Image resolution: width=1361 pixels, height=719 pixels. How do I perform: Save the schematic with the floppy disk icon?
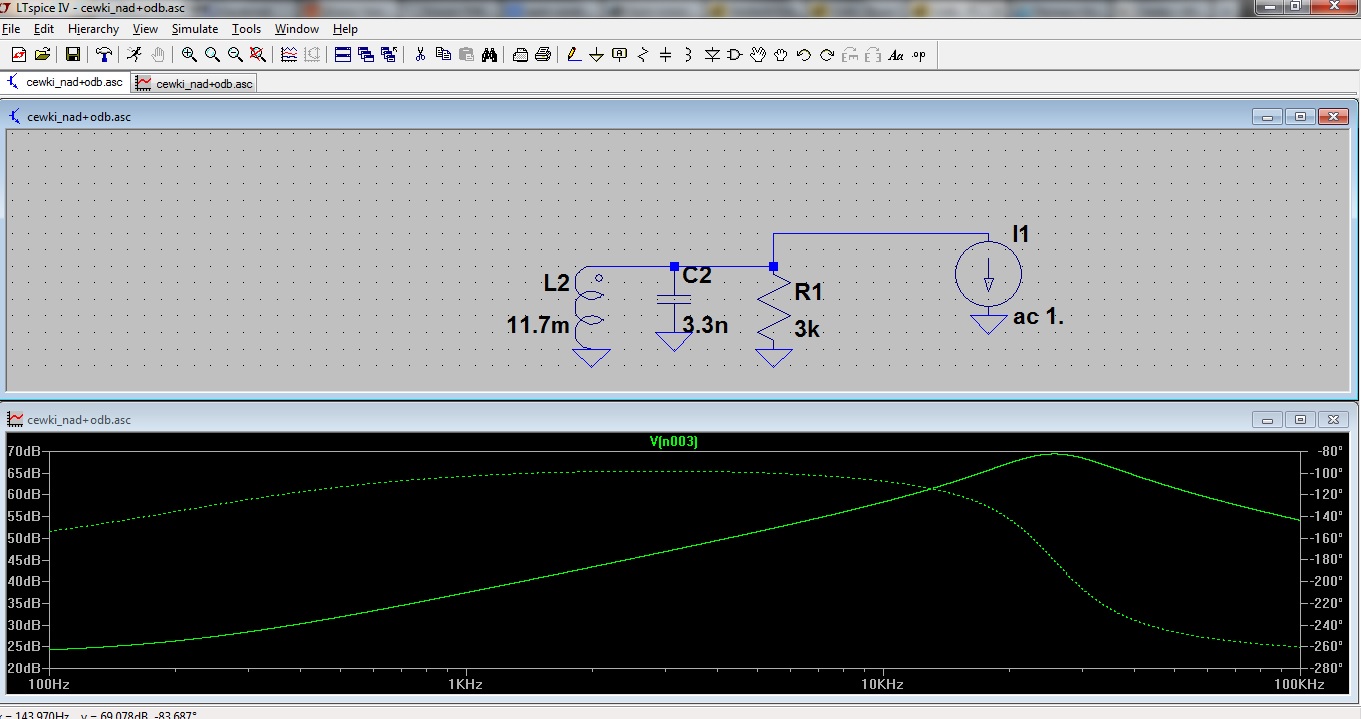[73, 54]
